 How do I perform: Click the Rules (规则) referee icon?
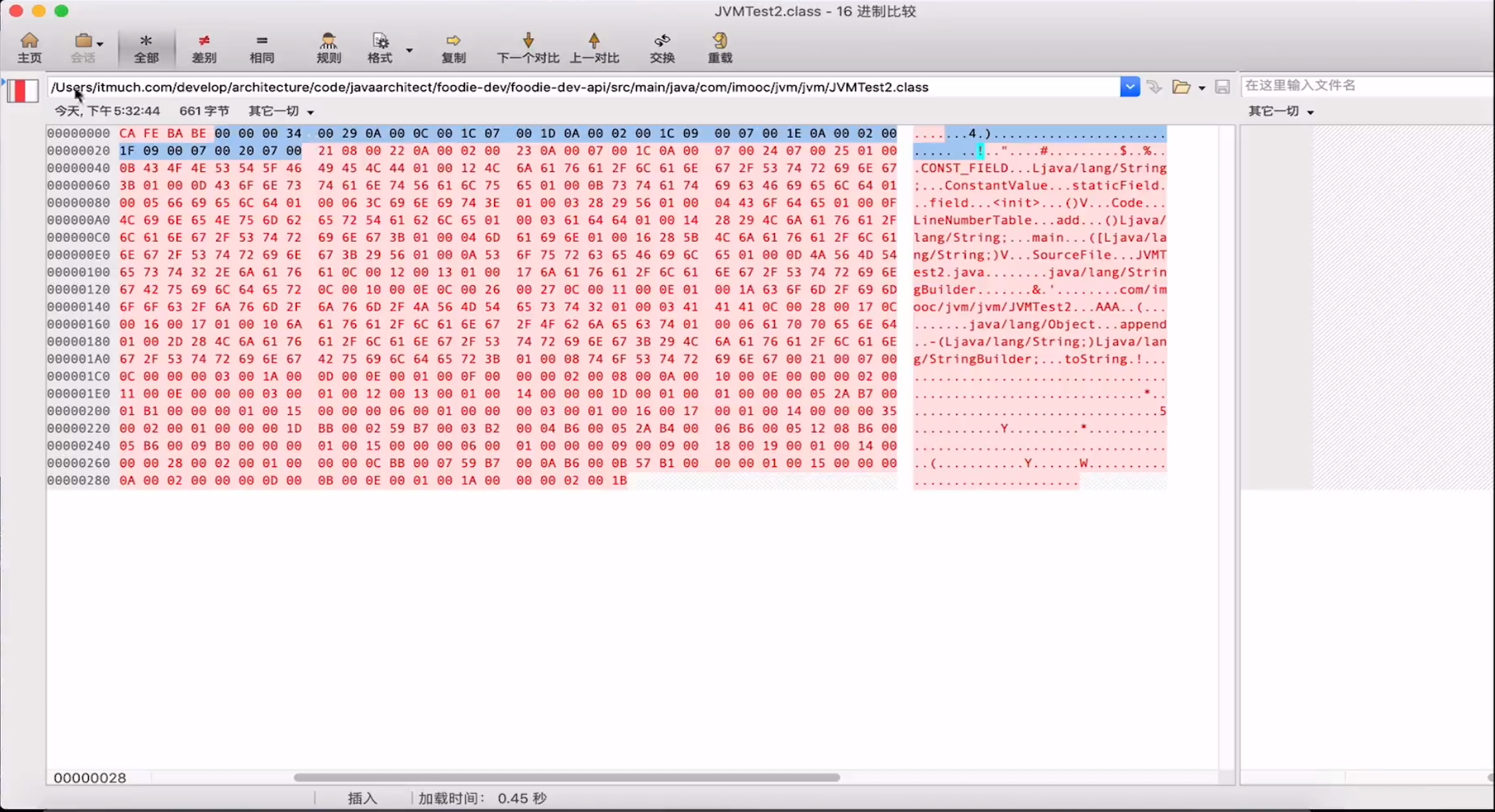tap(329, 48)
